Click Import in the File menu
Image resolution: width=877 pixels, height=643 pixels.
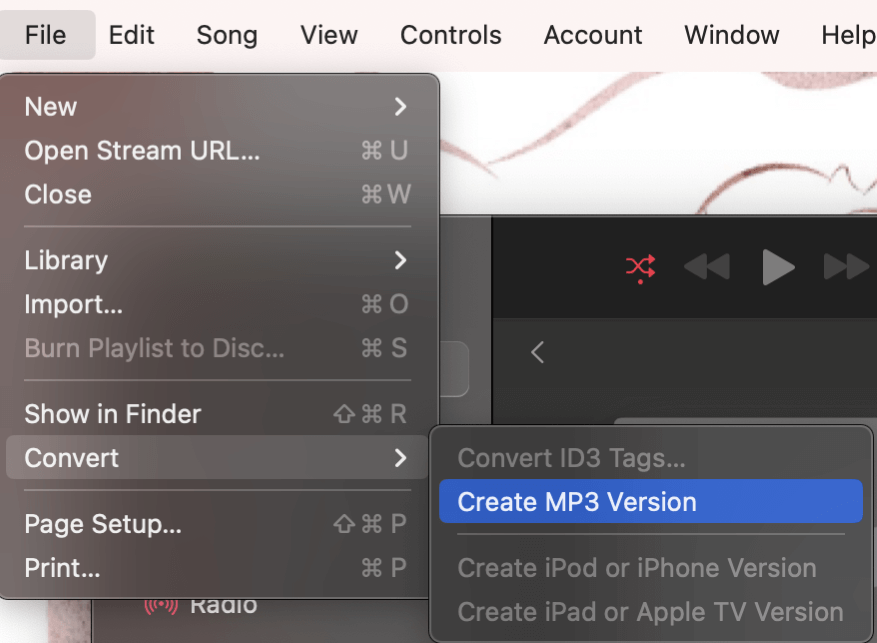[x=74, y=304]
